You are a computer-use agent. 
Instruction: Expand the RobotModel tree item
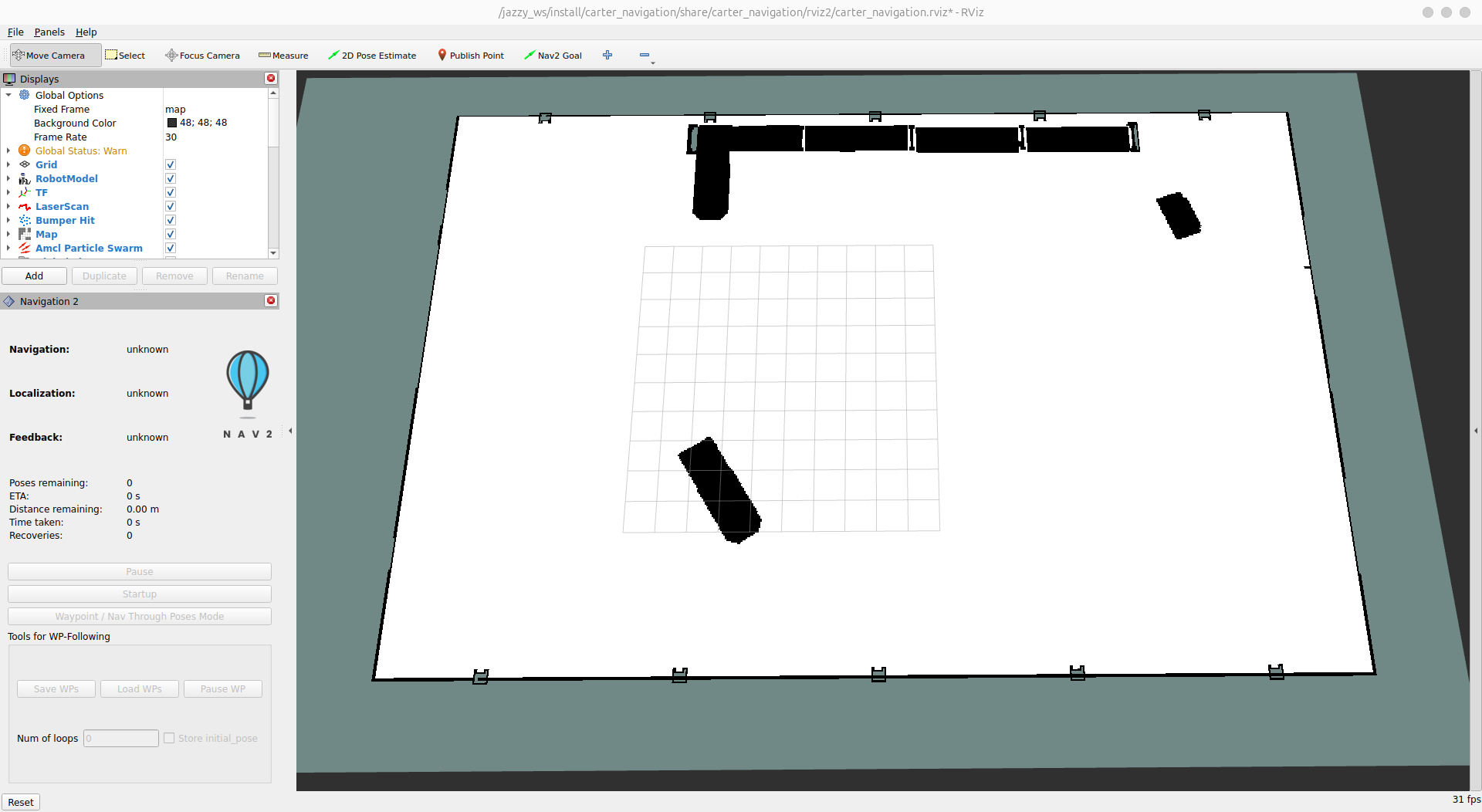coord(8,179)
